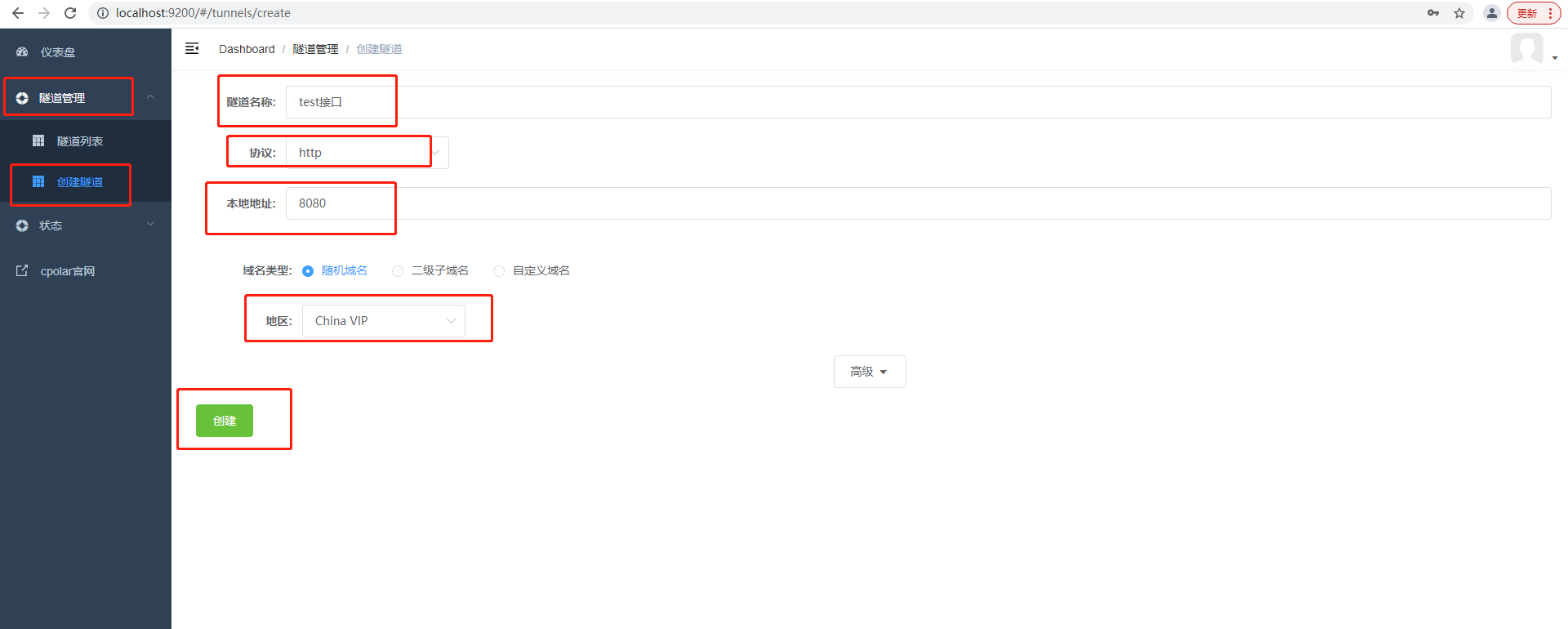Viewport: 1568px width, 629px height.
Task: Select the 自定义域名 radio option
Action: (532, 270)
